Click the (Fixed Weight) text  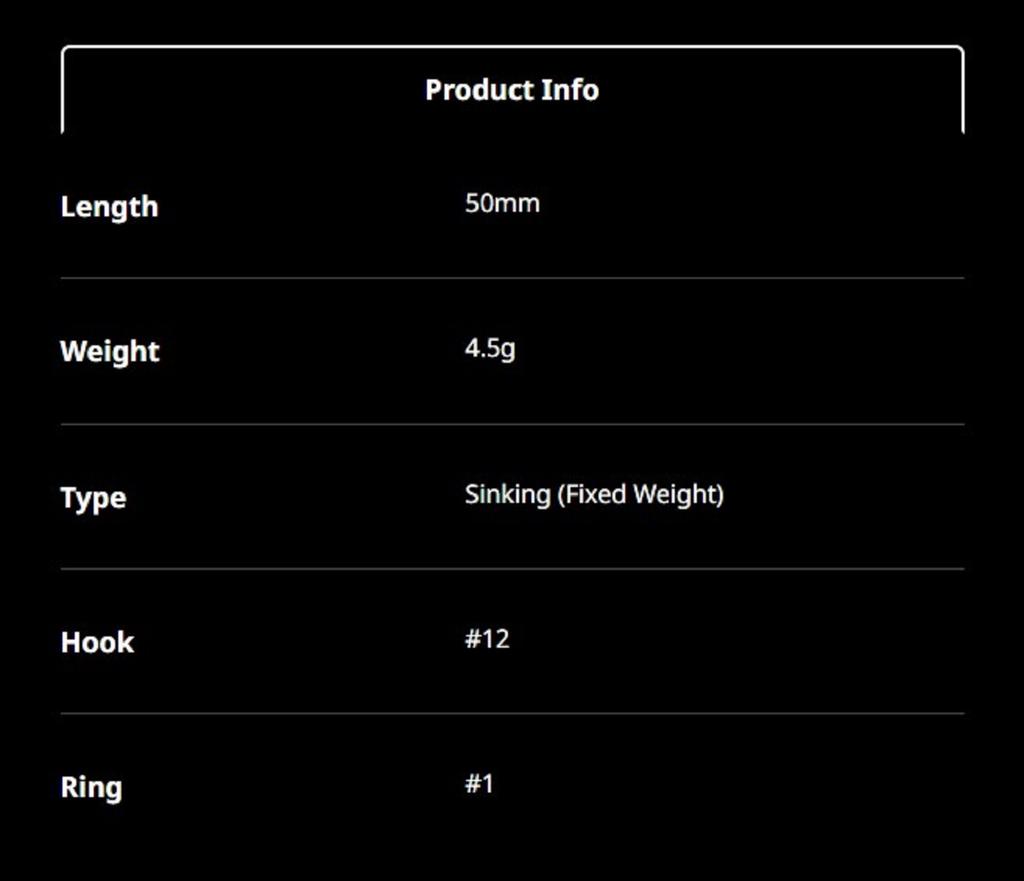640,494
